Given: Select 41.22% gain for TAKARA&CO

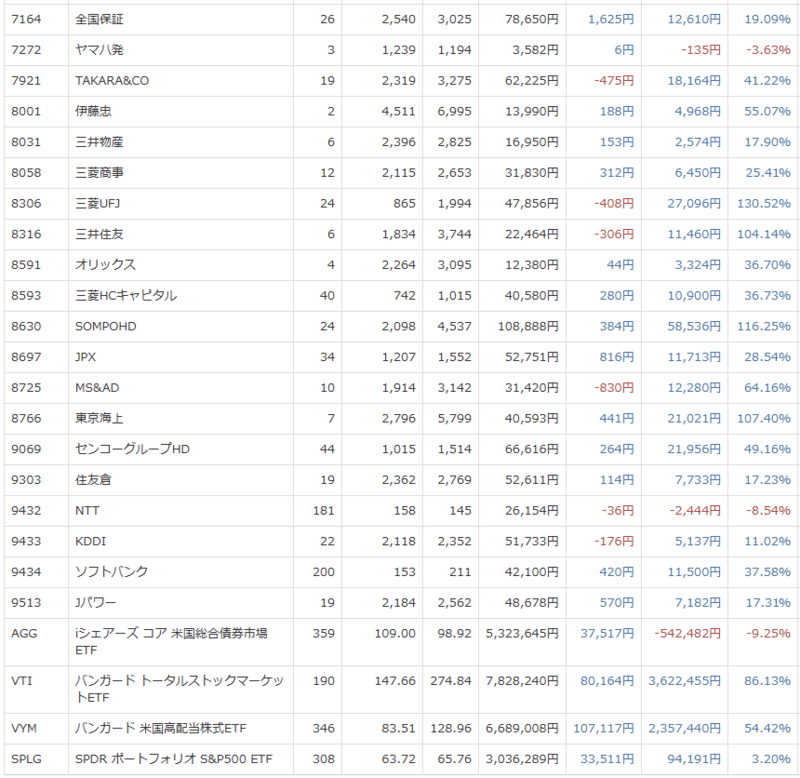Looking at the screenshot, I should (x=767, y=81).
